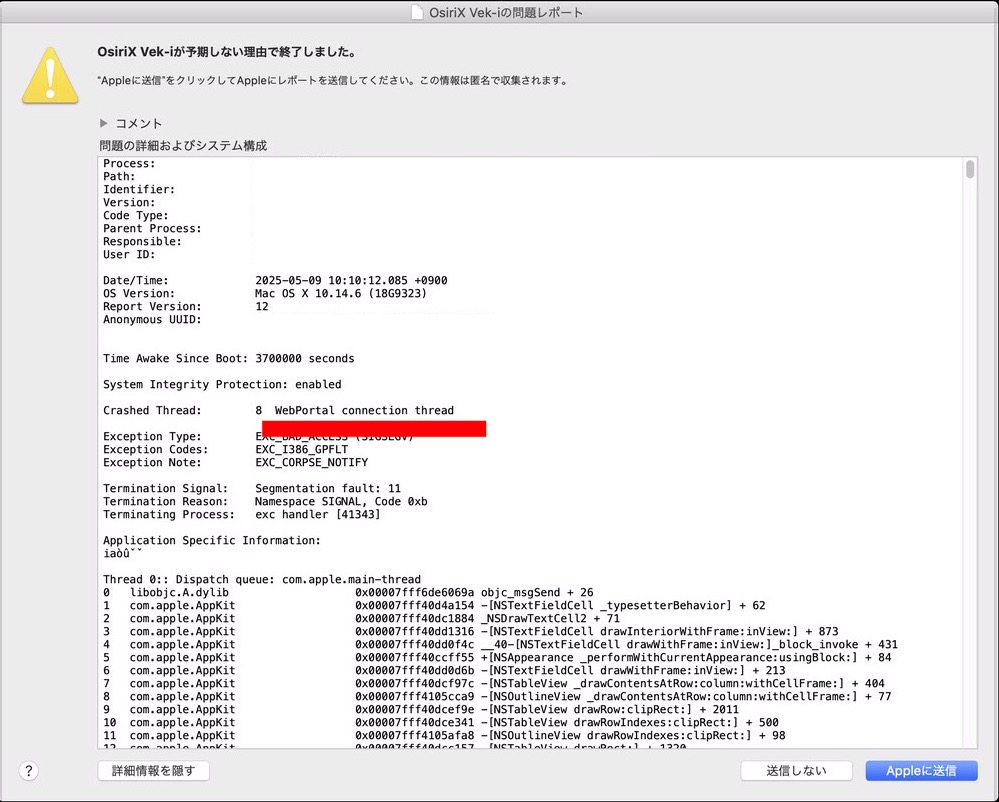Click the window title 'OsiriX Vek-iの問題レポート'
999x802 pixels.
pos(506,13)
